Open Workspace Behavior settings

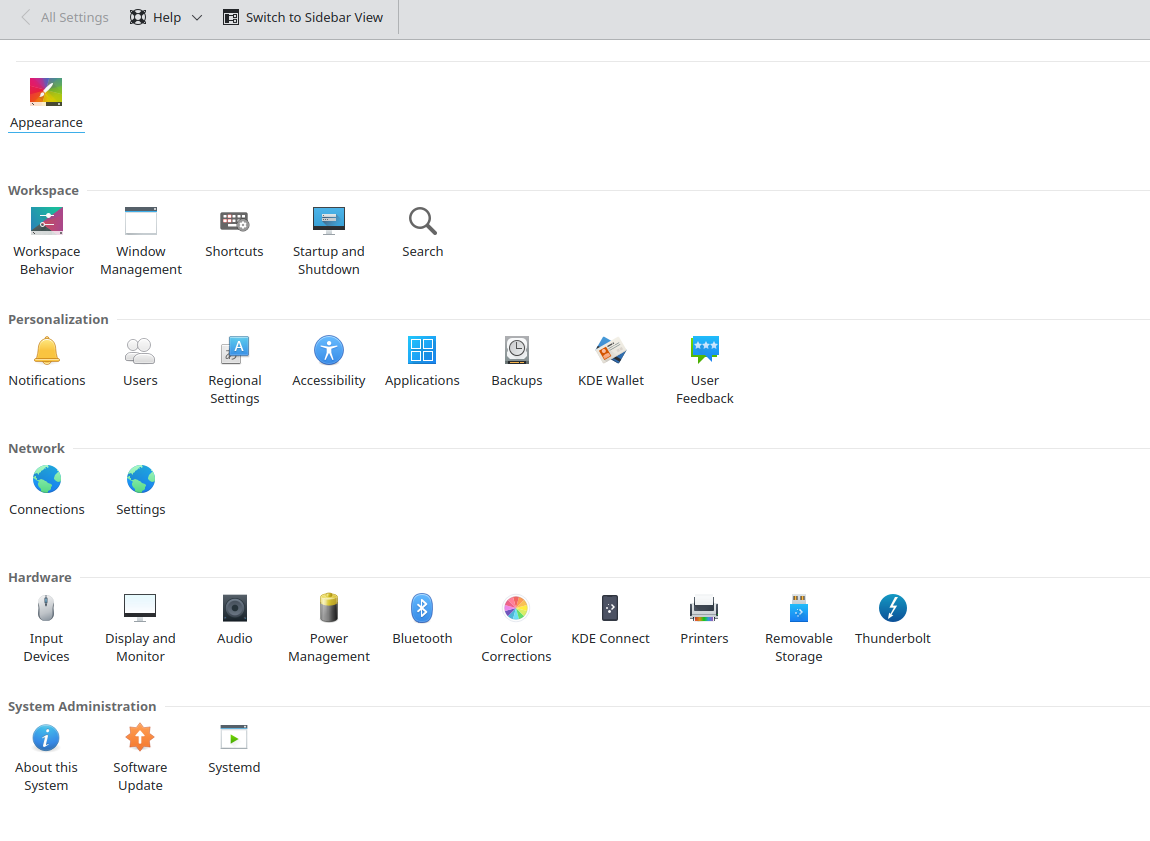click(x=46, y=221)
